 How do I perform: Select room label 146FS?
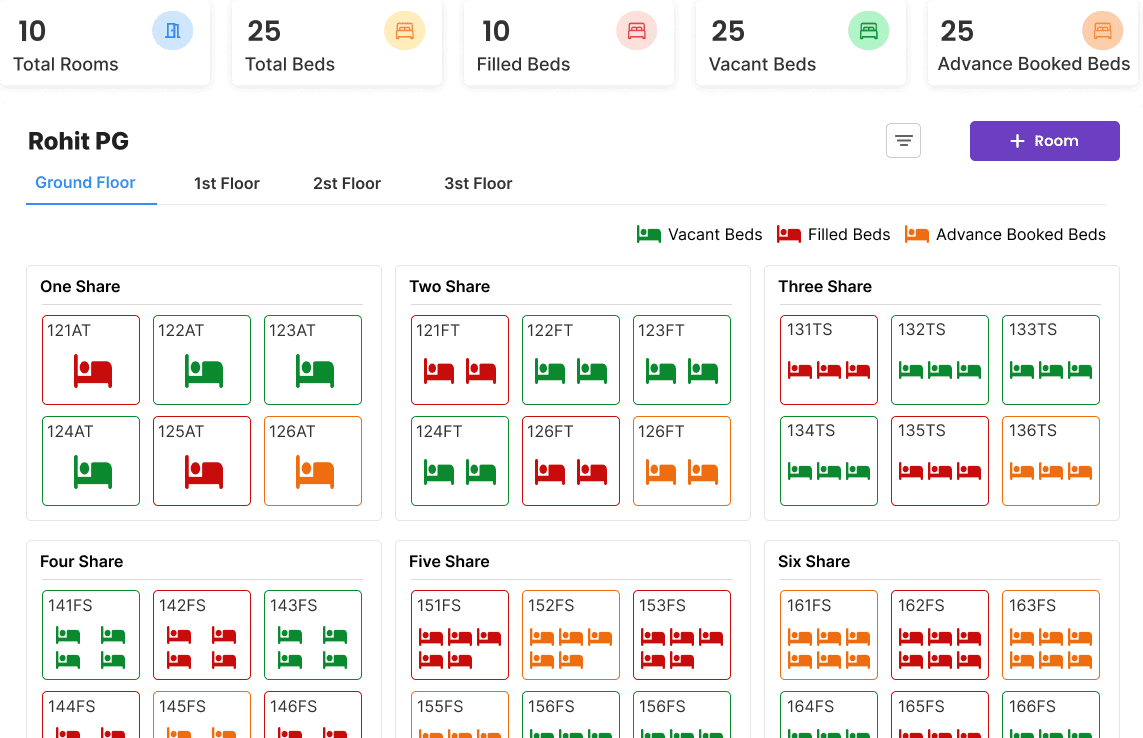pos(294,706)
